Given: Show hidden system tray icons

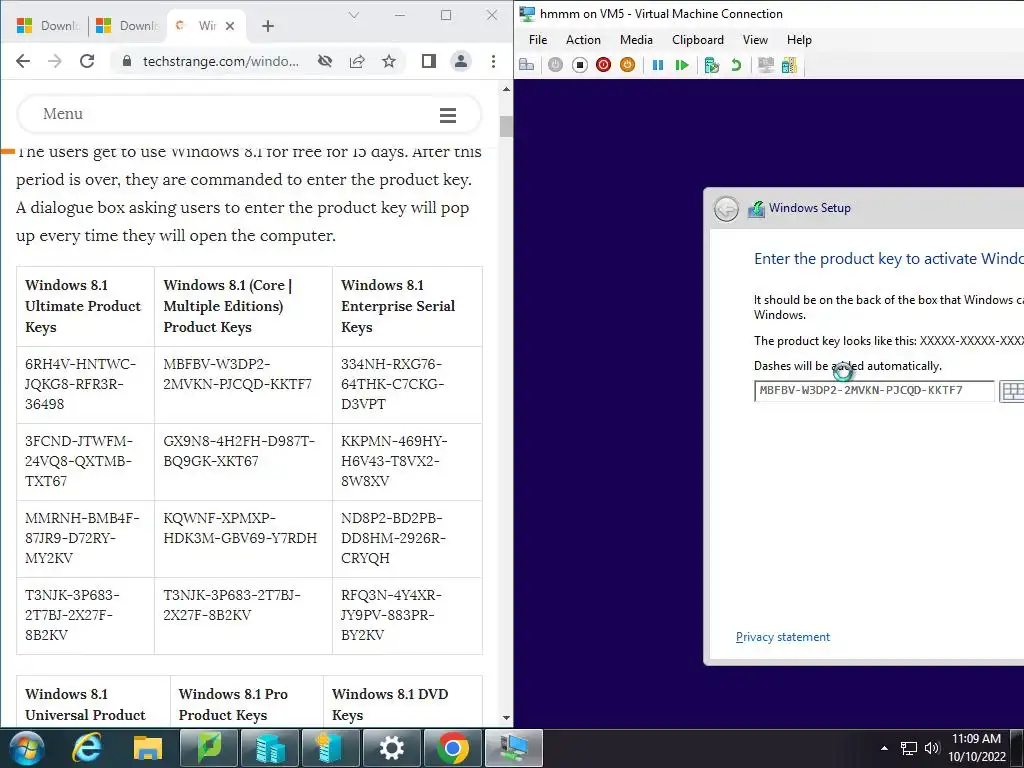Looking at the screenshot, I should pyautogui.click(x=884, y=748).
